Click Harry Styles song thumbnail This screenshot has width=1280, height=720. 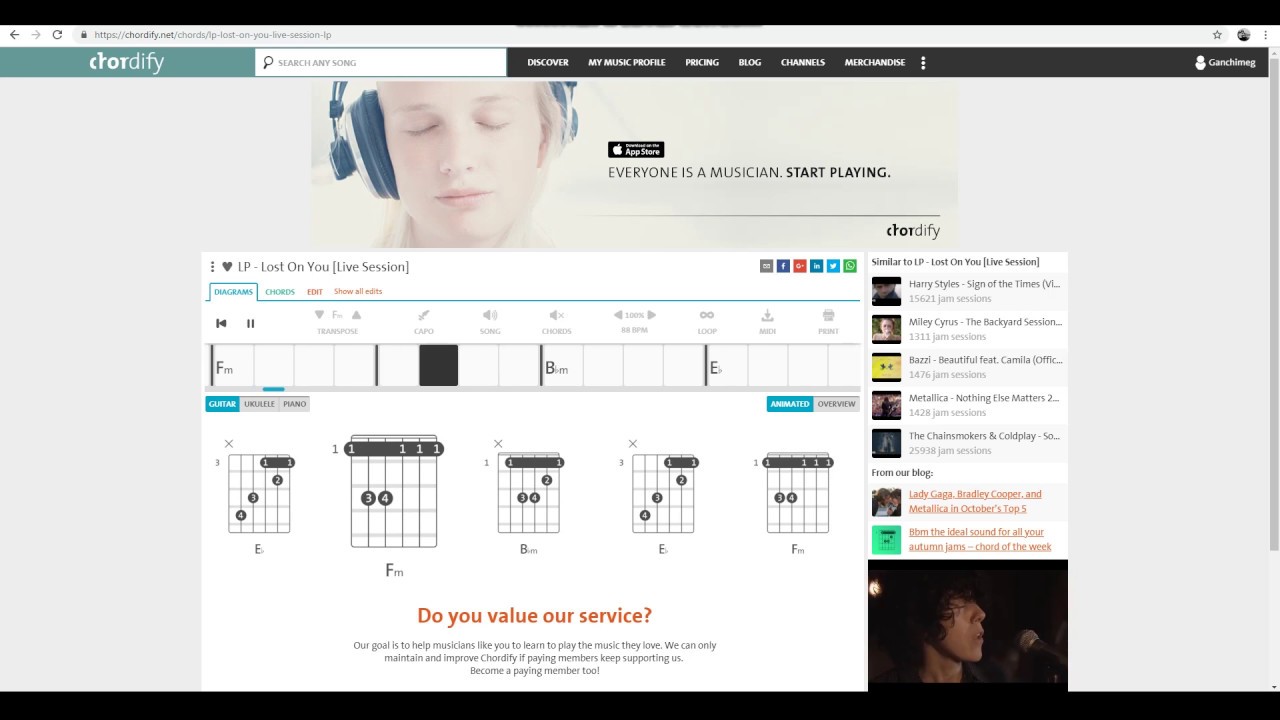click(x=886, y=291)
